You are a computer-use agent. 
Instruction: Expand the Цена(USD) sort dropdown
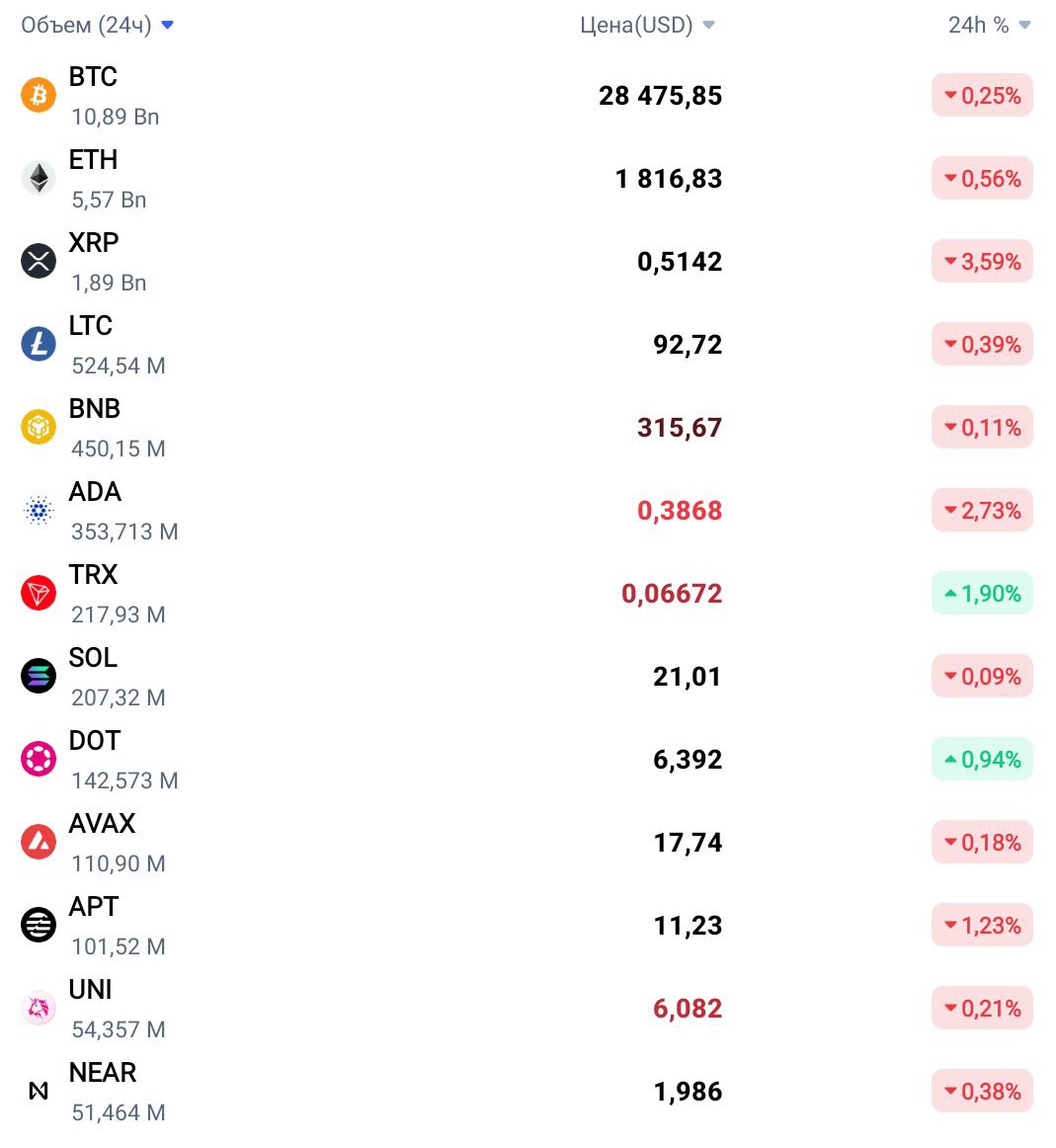click(708, 25)
